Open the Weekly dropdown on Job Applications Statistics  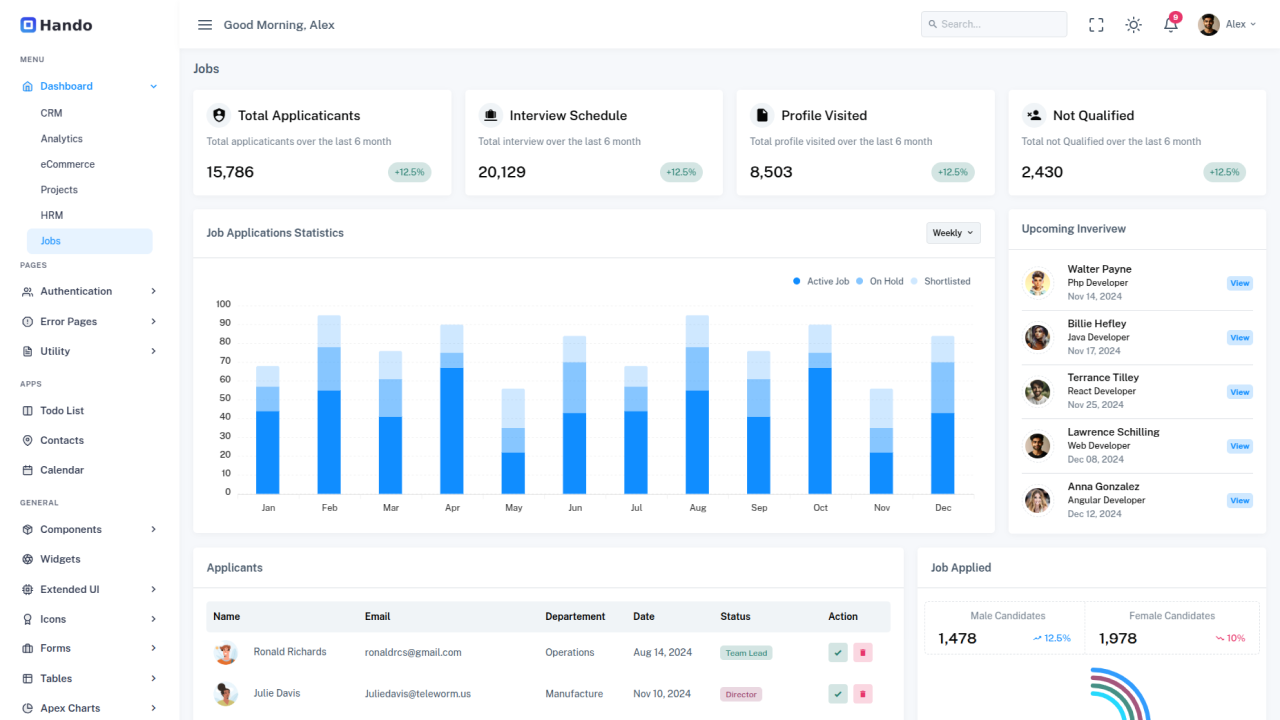952,232
